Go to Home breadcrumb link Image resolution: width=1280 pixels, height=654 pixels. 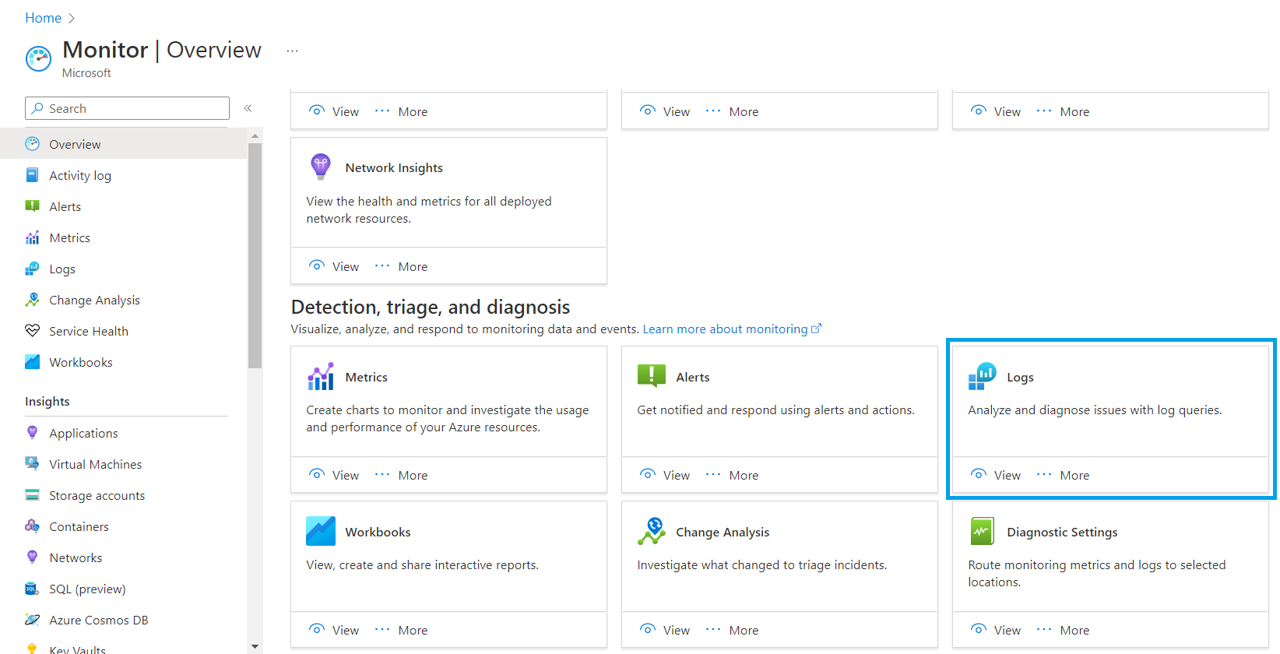coord(43,18)
